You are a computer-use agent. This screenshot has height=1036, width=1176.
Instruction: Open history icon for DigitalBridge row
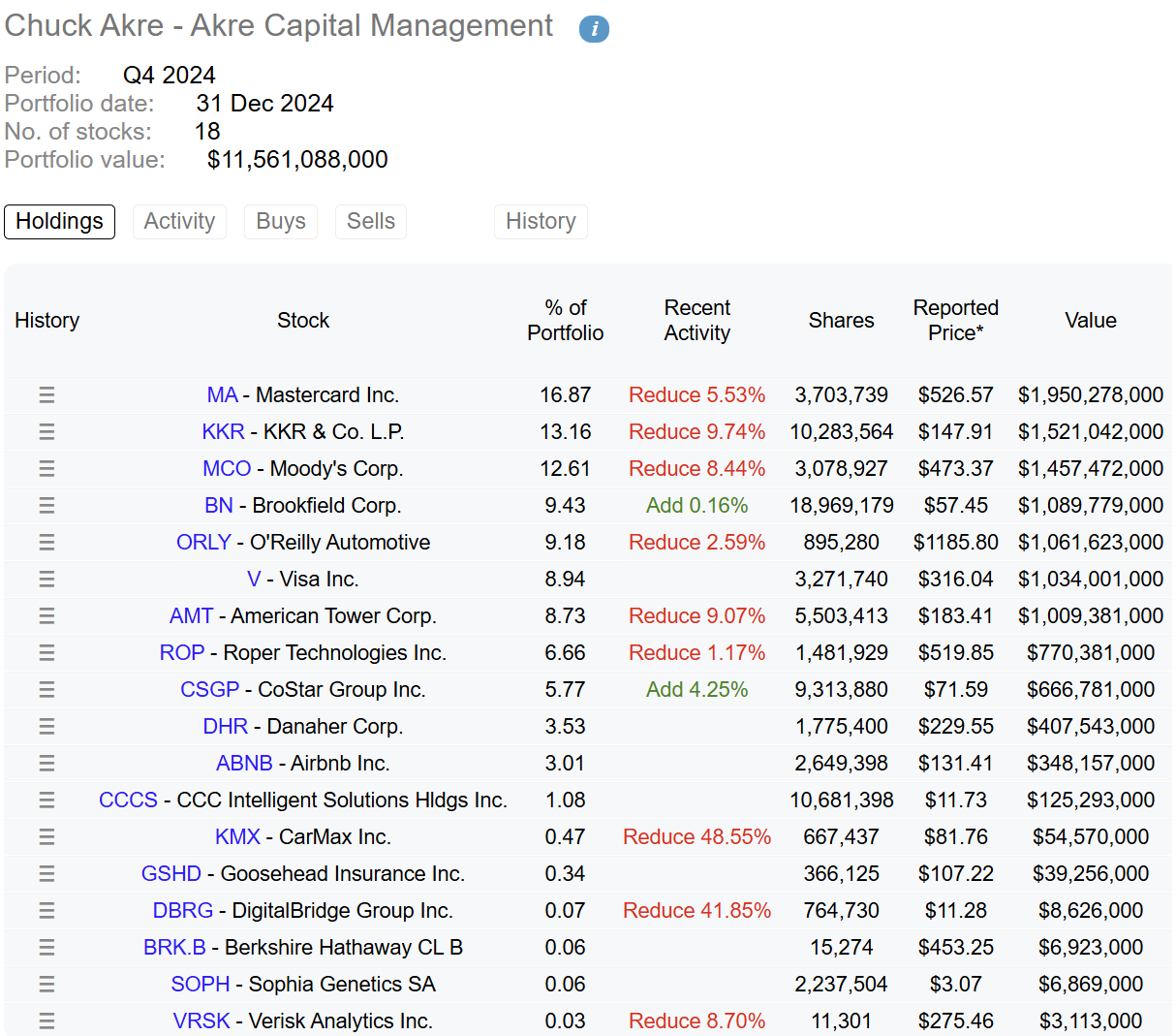[x=46, y=910]
